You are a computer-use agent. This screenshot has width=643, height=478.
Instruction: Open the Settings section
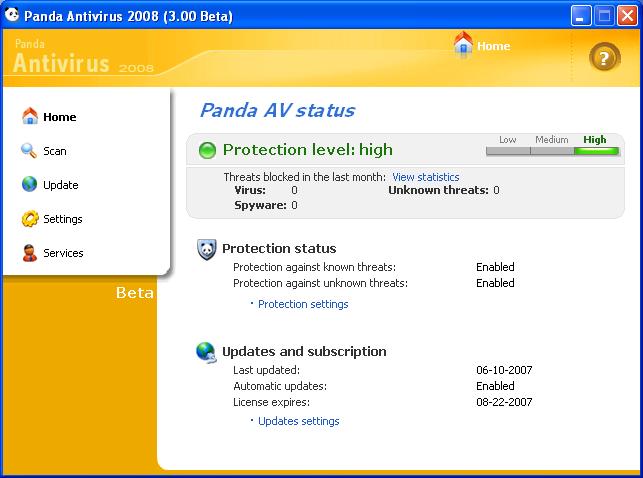coord(63,219)
